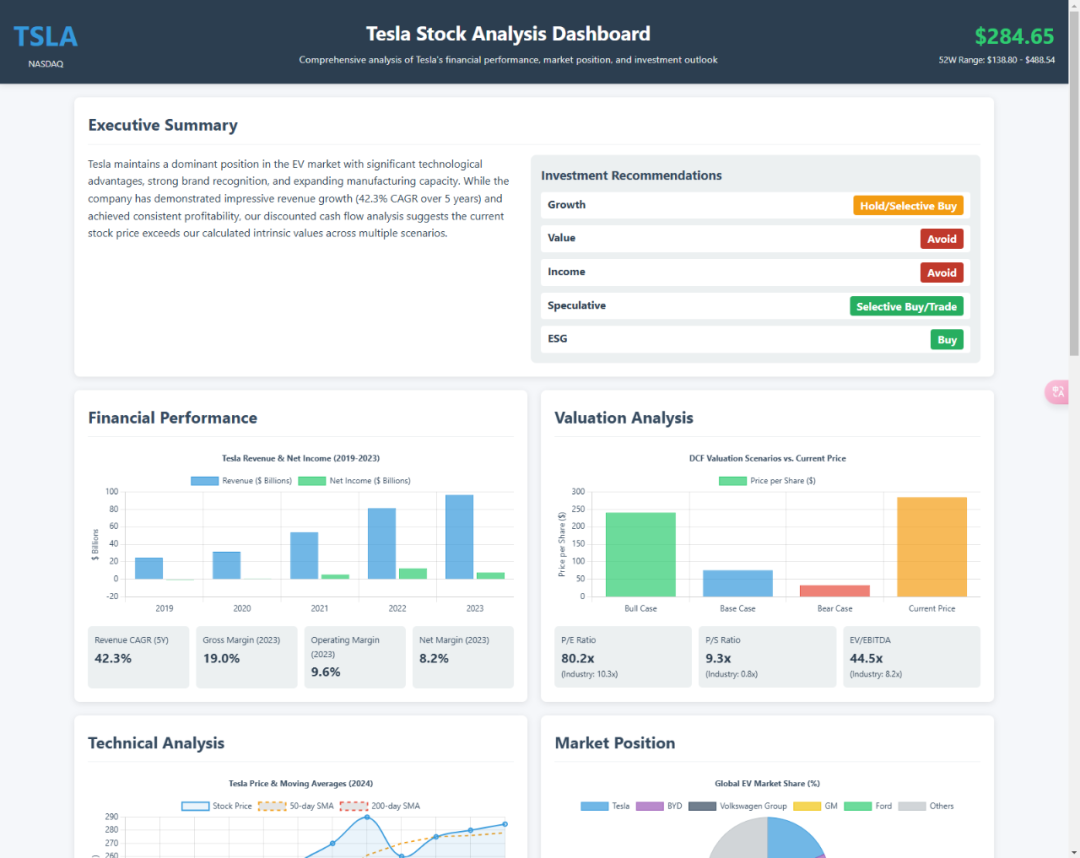Click the green Buy badge for ESG
Screen dimensions: 1080x858
946,340
